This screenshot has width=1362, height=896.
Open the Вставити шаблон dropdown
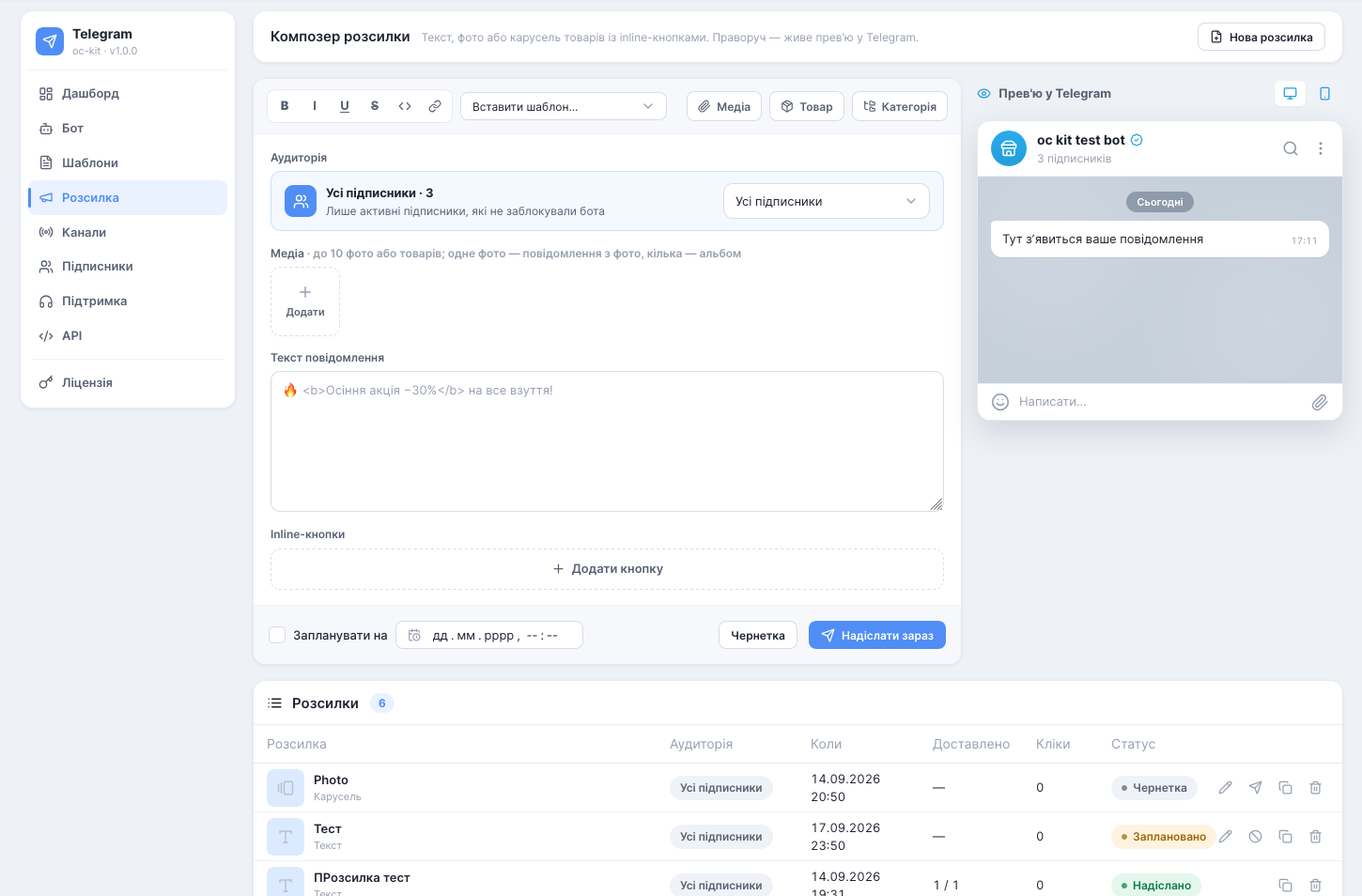coord(564,106)
